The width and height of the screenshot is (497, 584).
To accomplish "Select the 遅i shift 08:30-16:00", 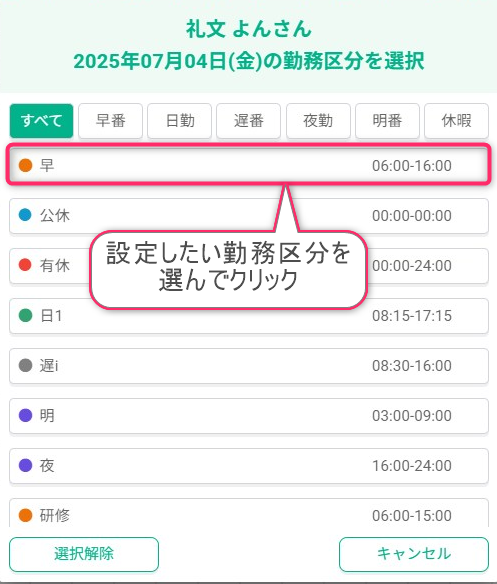I will [248, 366].
